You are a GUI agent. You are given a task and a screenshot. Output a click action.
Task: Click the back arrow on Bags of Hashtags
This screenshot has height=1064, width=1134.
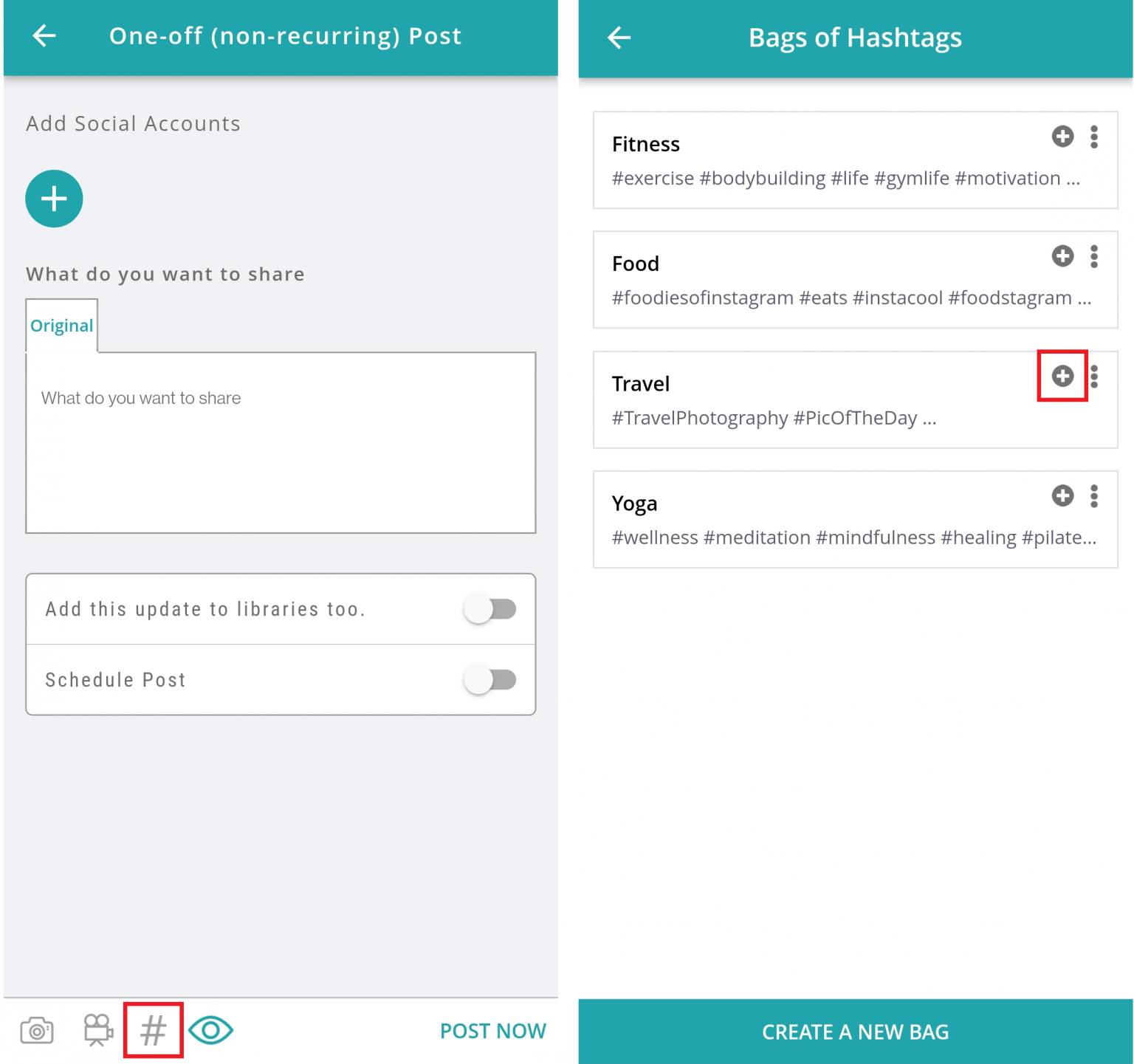coord(619,37)
